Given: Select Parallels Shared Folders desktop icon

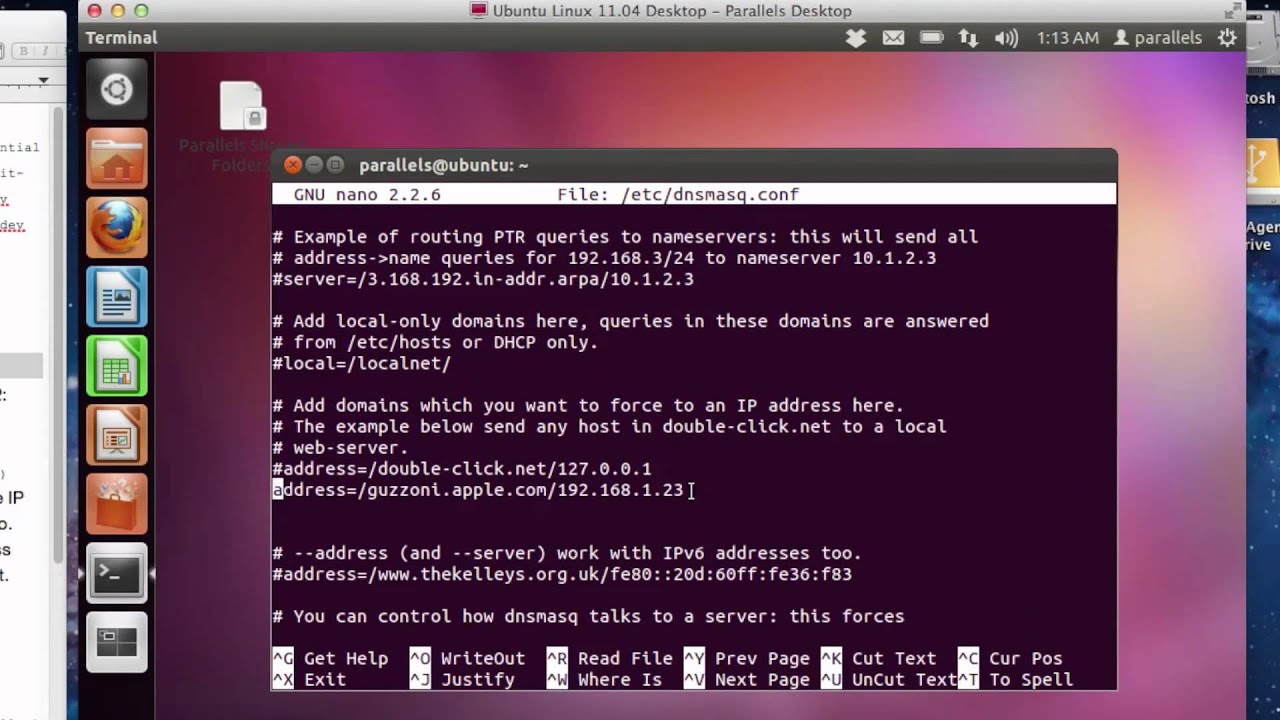Looking at the screenshot, I should [x=241, y=125].
